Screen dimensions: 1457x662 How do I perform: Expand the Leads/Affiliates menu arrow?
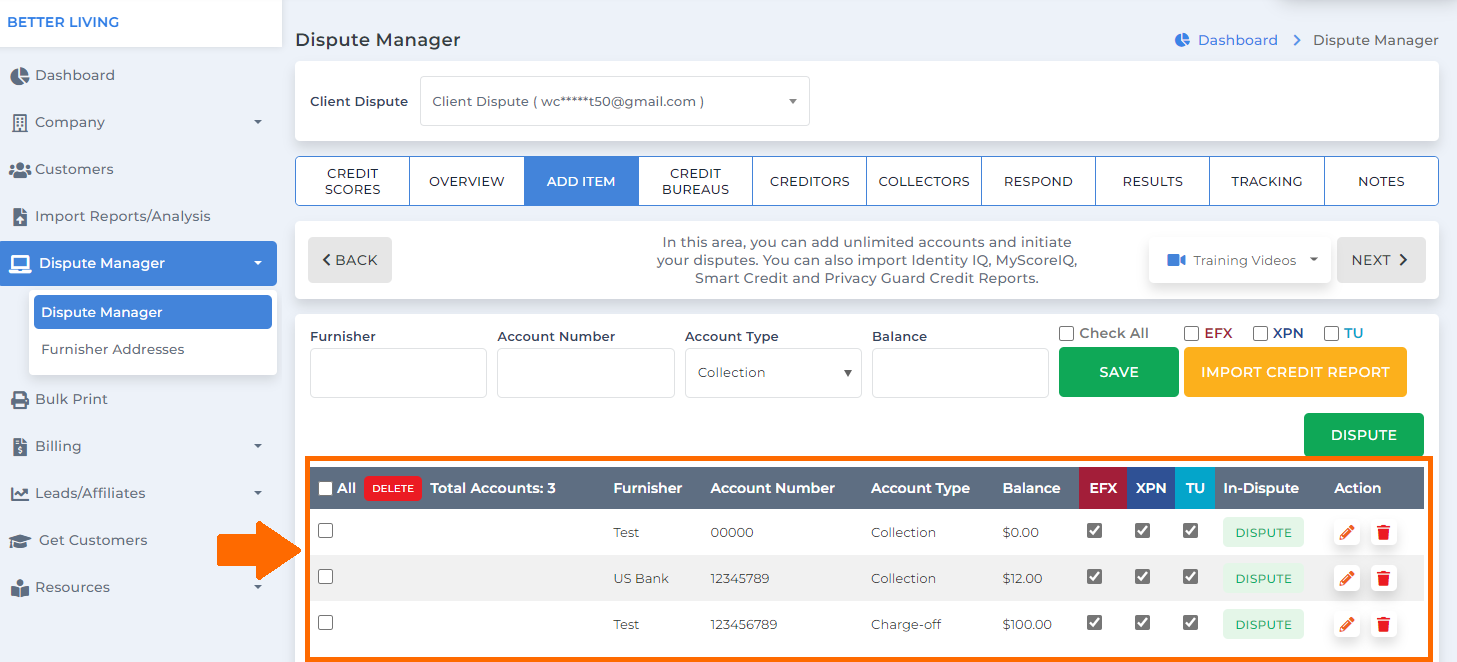(x=258, y=494)
